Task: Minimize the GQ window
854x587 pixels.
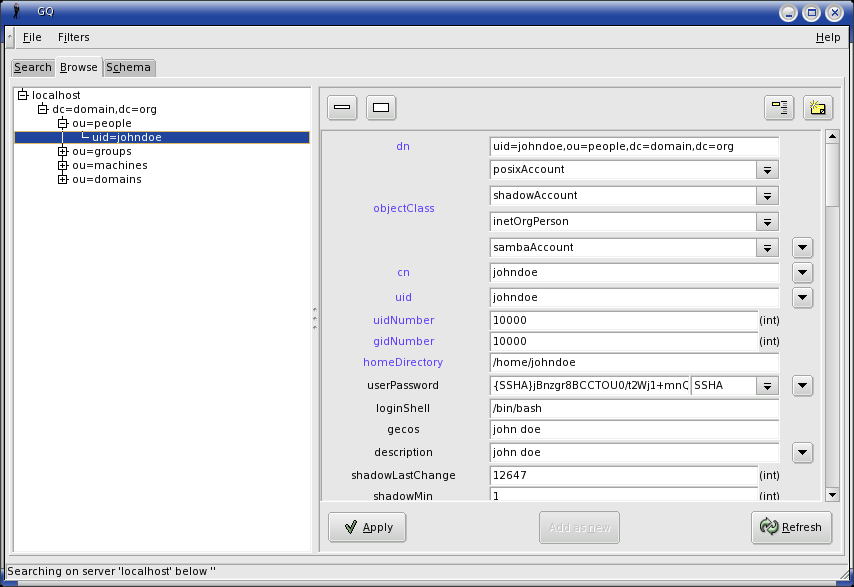Action: coord(788,13)
